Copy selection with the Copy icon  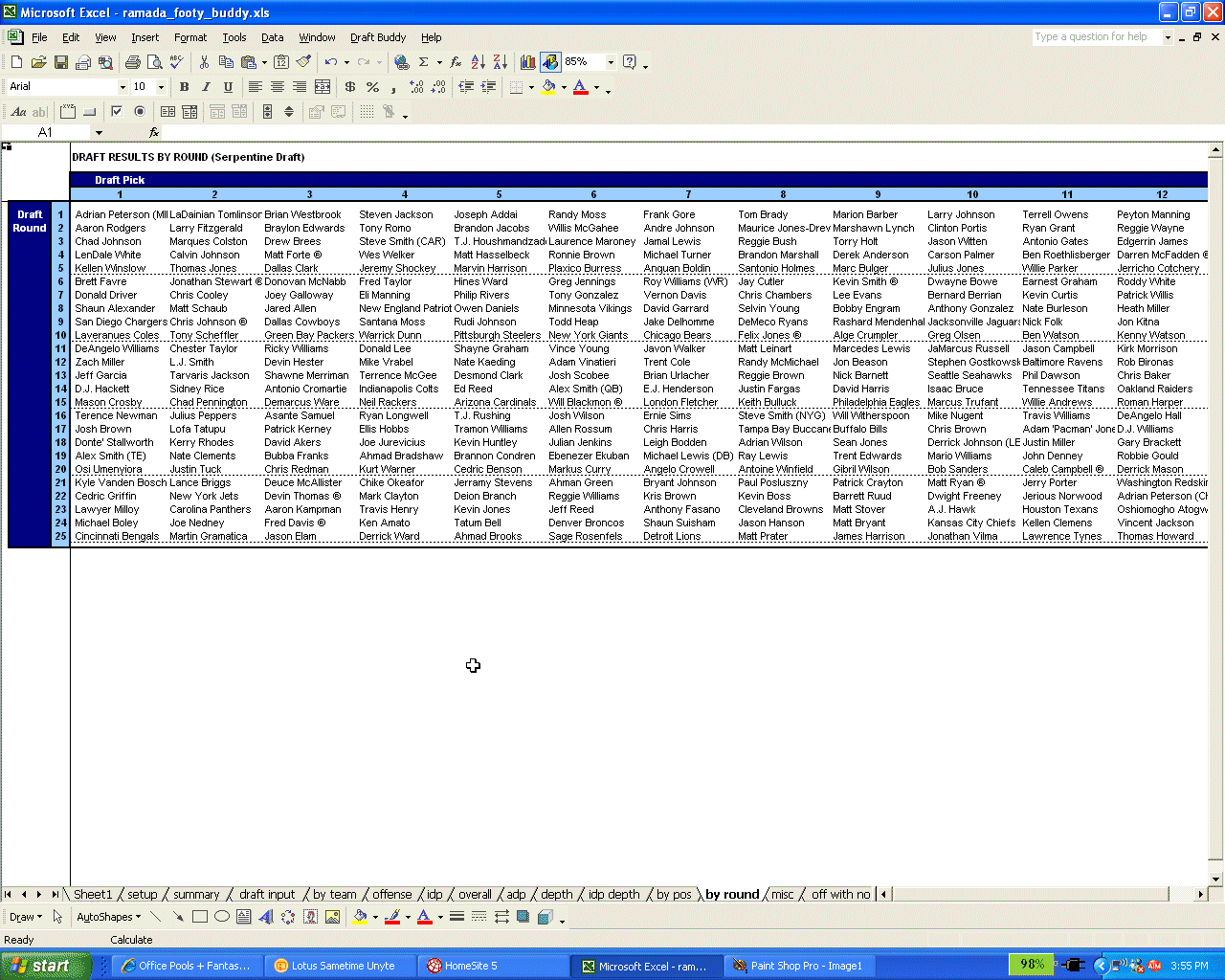tap(226, 62)
